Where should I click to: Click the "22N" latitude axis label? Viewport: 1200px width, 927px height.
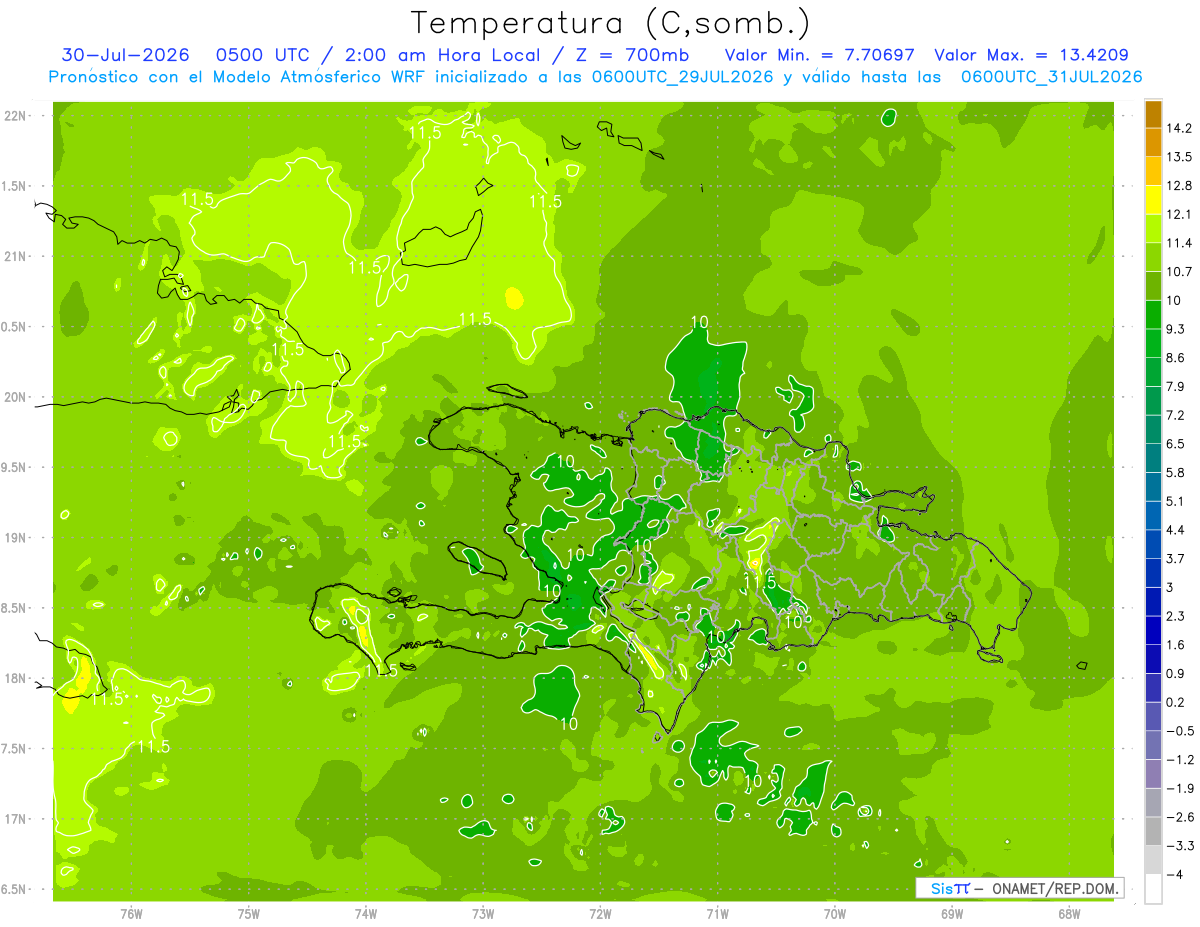coord(17,115)
